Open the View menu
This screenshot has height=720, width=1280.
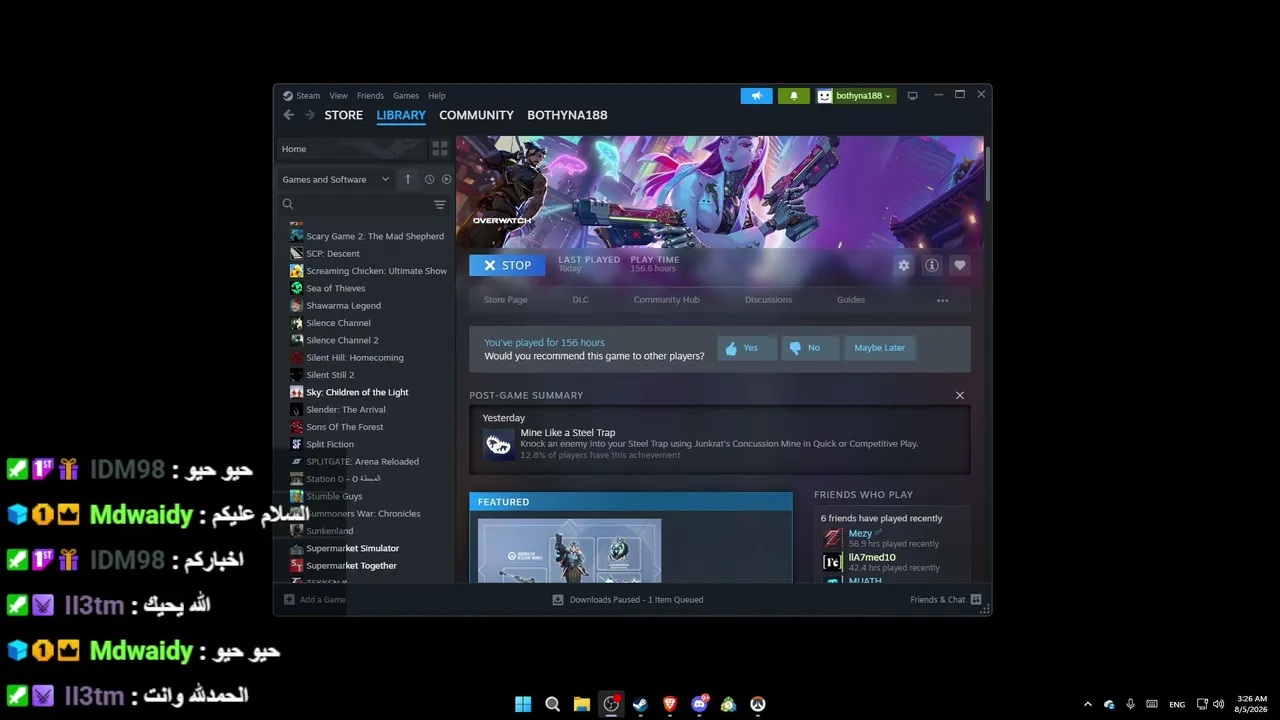point(339,96)
